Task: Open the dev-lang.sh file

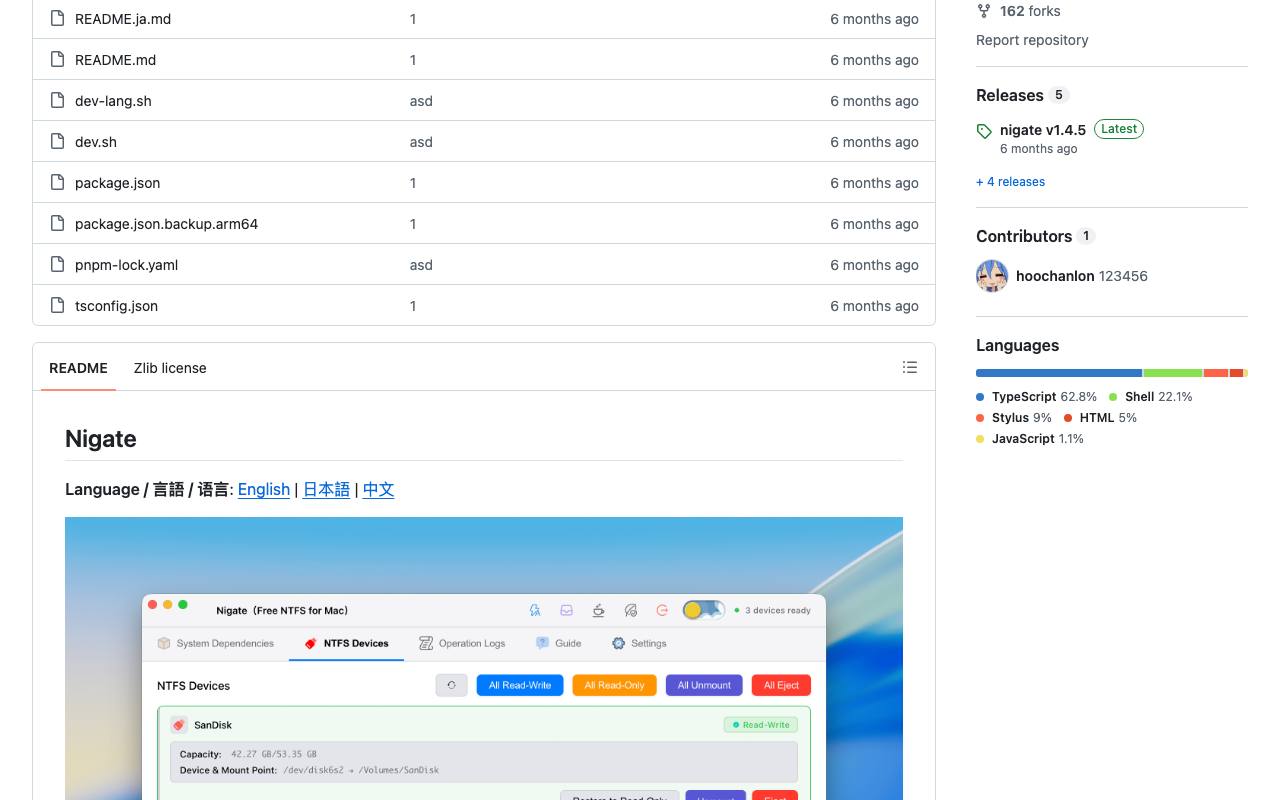Action: click(x=113, y=101)
